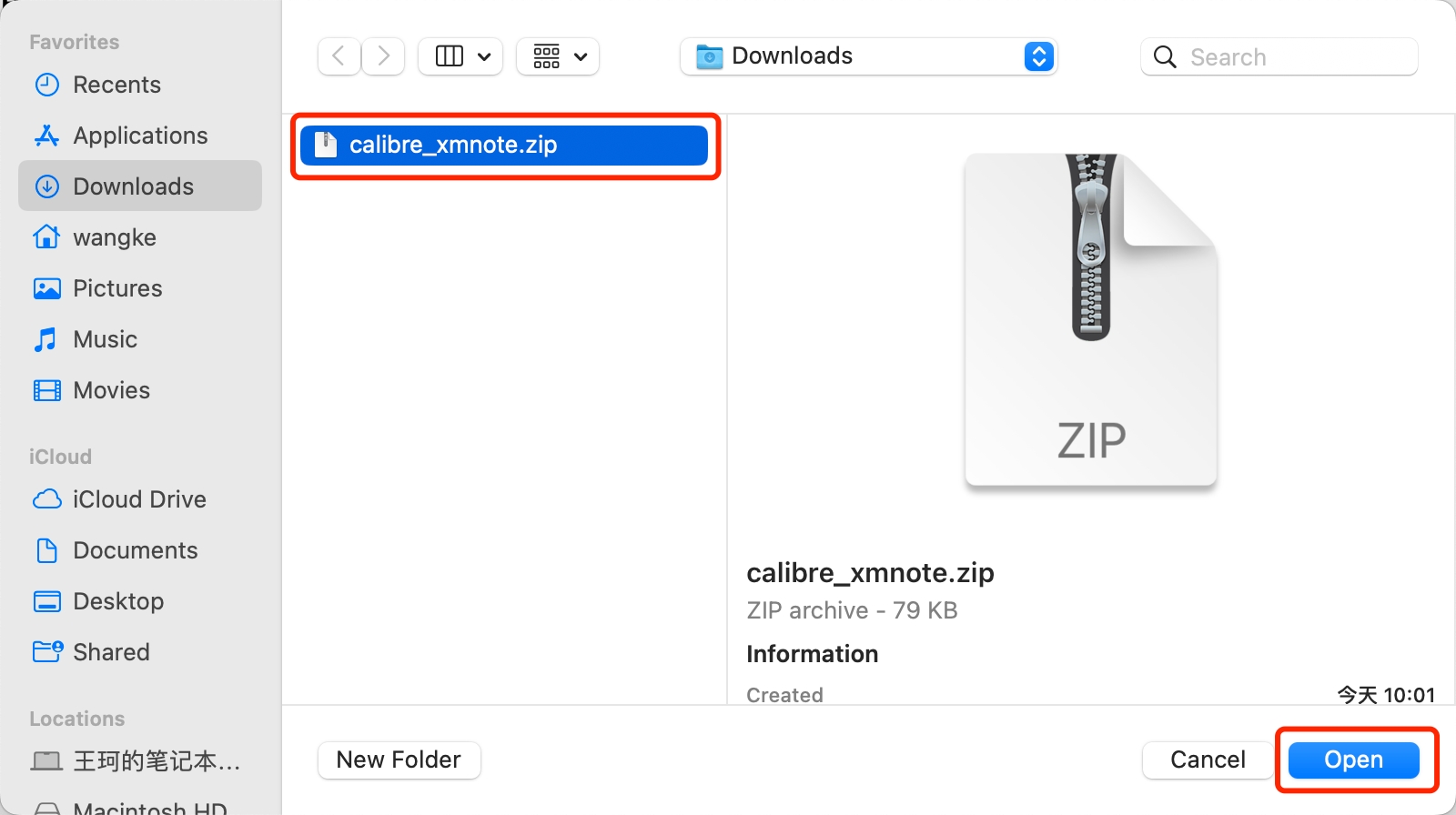This screenshot has width=1456, height=815.
Task: Click the back navigation arrow
Action: point(339,56)
